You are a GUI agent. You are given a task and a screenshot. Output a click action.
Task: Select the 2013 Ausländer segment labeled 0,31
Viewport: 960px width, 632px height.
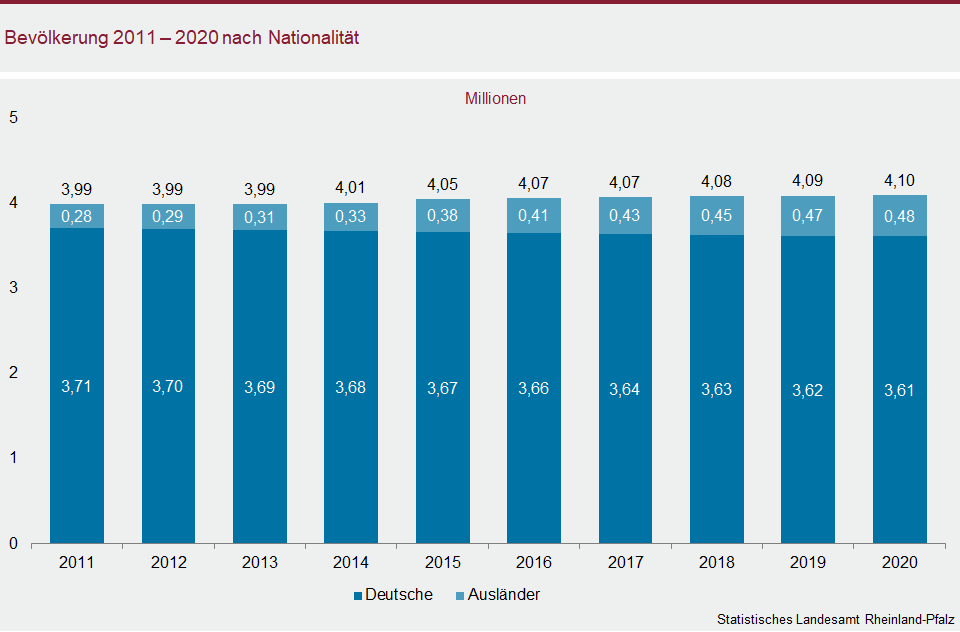click(x=260, y=217)
